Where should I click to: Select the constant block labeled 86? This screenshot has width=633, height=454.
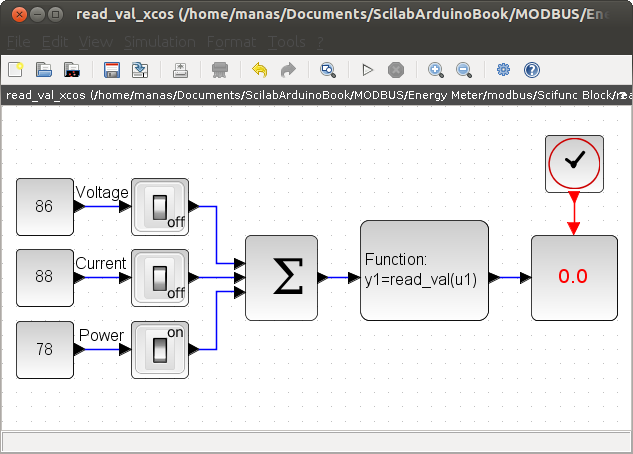point(45,207)
